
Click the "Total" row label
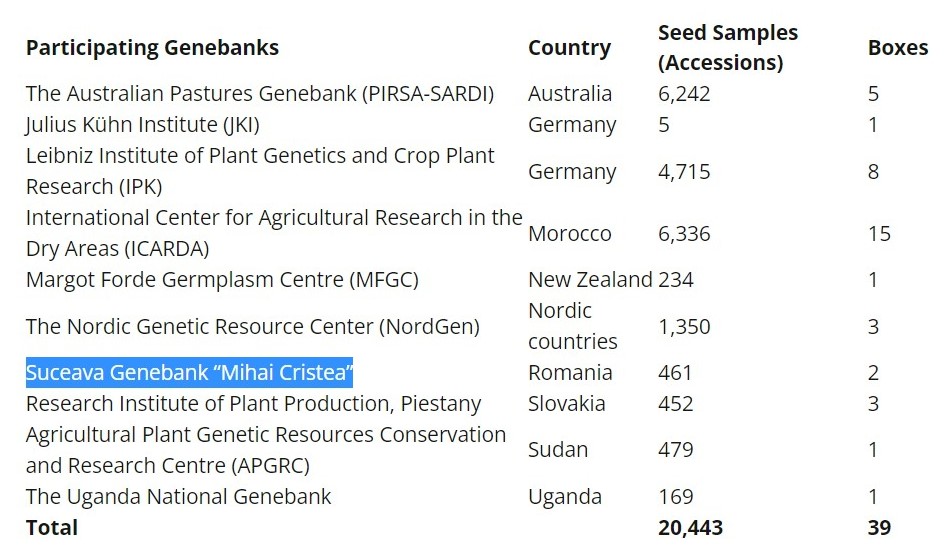tap(52, 527)
